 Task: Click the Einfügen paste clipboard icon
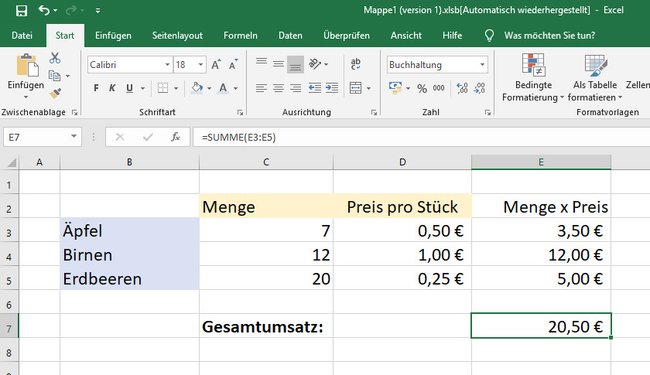27,65
